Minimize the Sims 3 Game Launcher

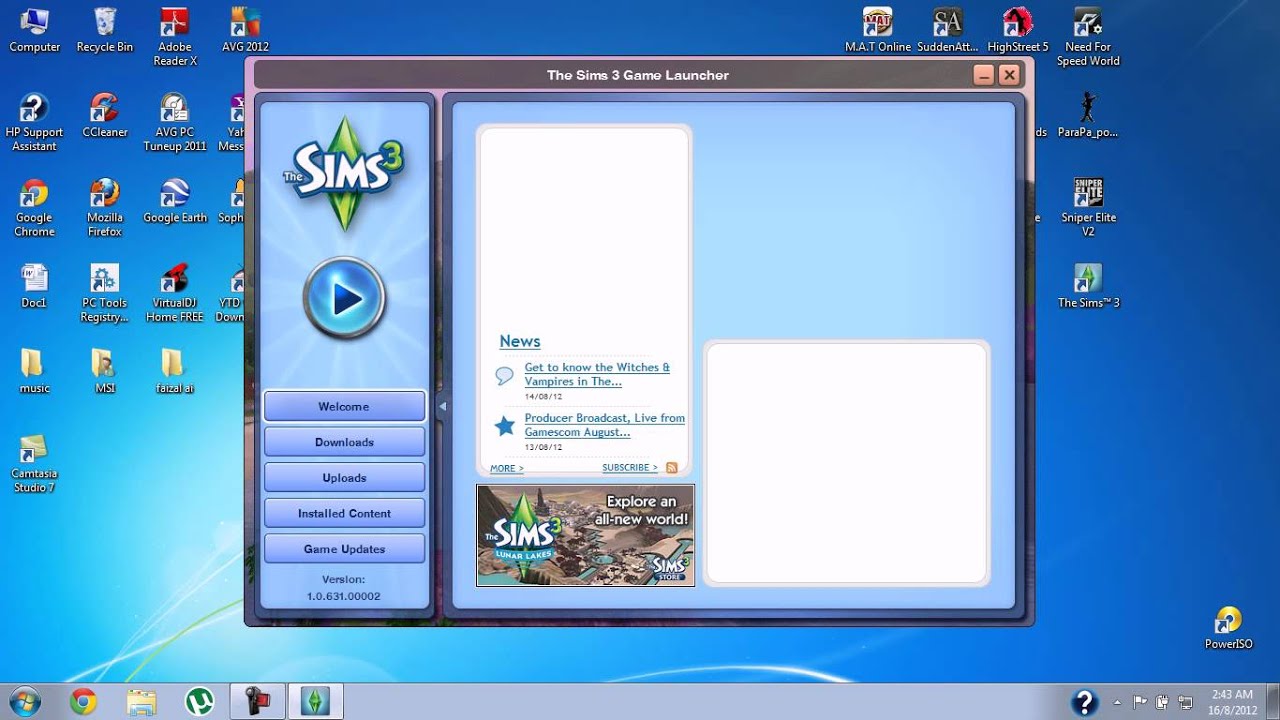983,75
